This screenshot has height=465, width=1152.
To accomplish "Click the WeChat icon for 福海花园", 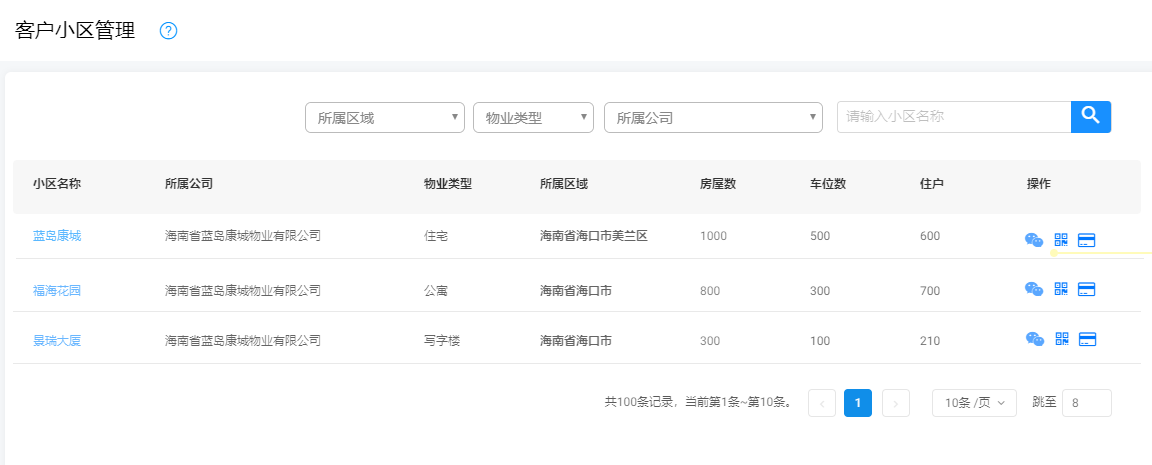I will (1034, 289).
